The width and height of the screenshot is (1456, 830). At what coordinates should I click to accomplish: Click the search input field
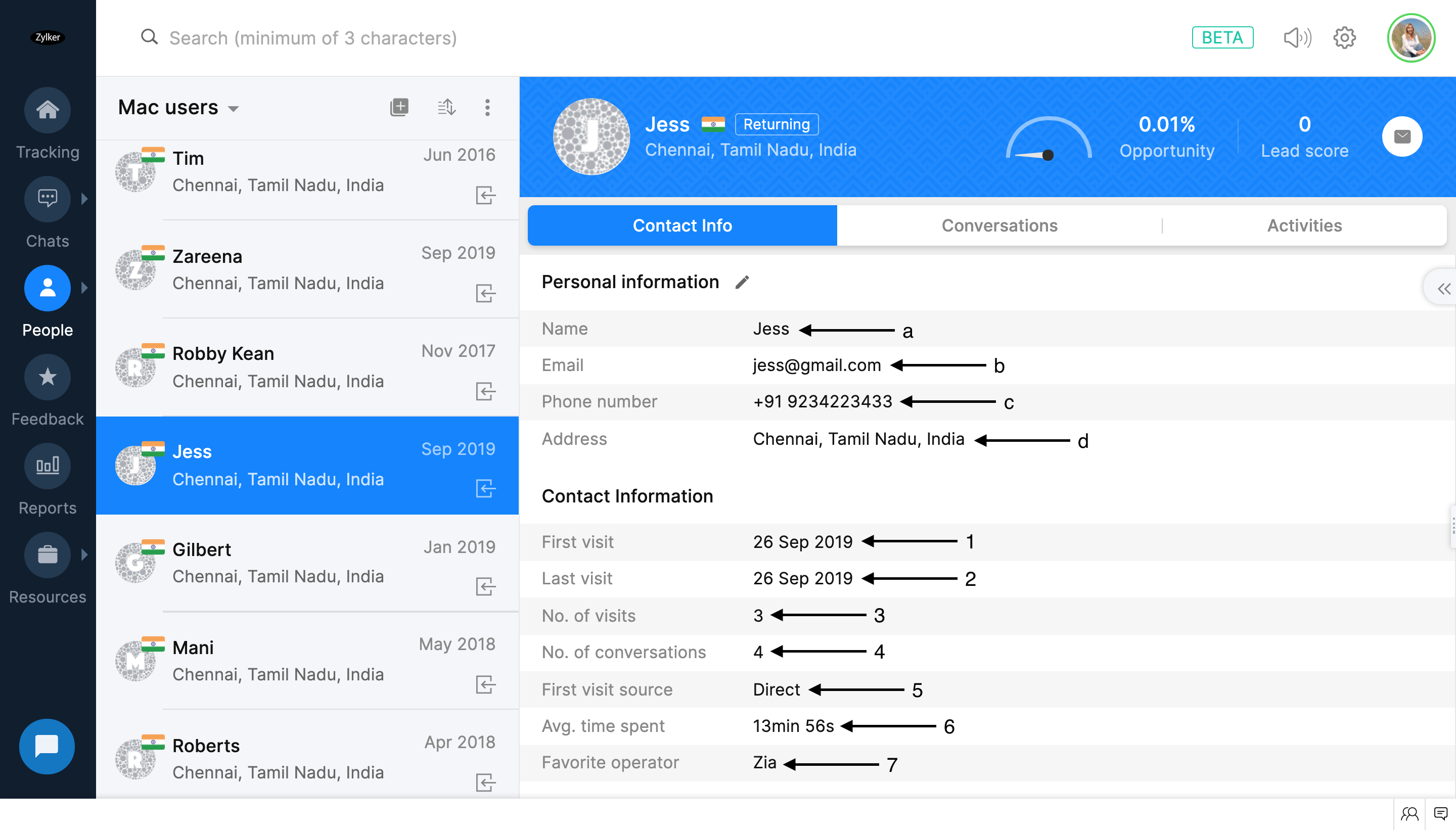313,38
